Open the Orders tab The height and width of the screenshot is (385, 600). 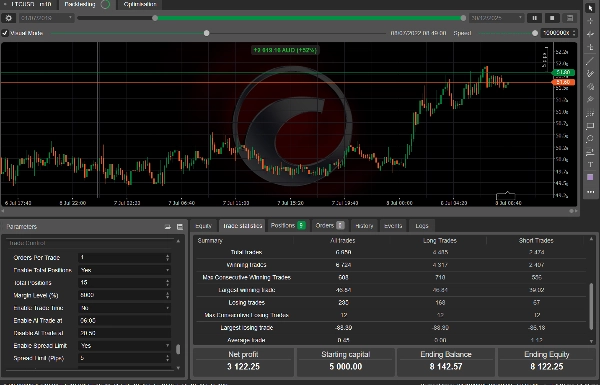330,226
